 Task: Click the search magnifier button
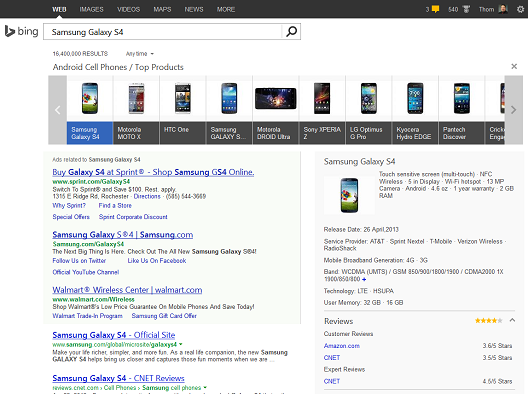(x=291, y=32)
